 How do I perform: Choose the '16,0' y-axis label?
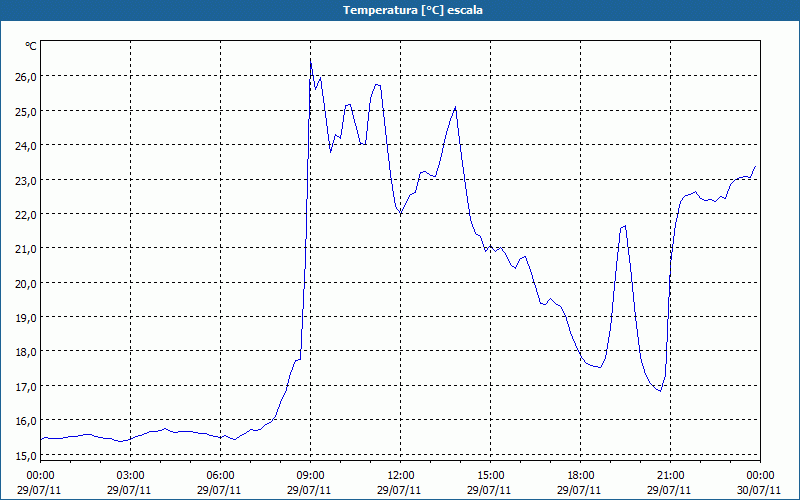tap(26, 421)
